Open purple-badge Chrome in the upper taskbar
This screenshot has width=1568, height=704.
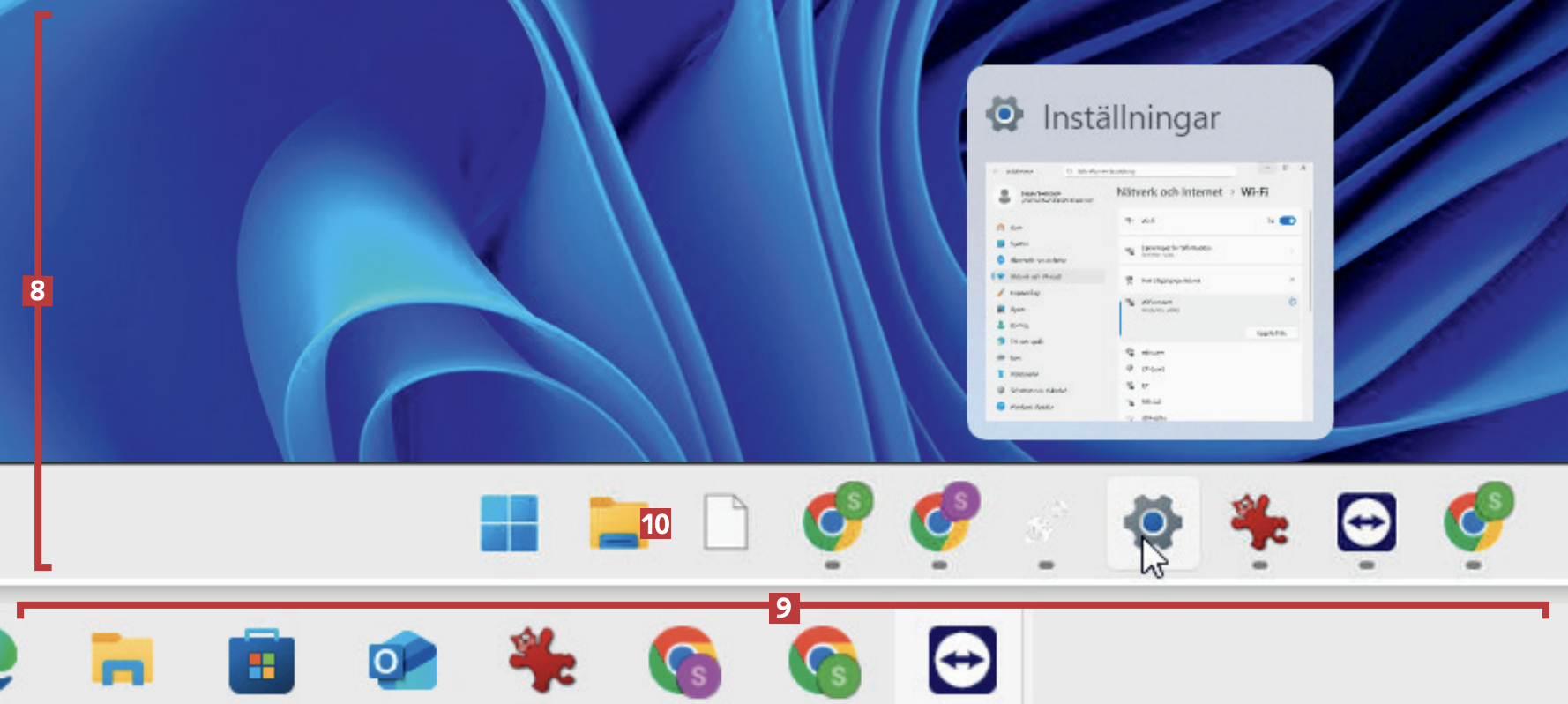939,521
